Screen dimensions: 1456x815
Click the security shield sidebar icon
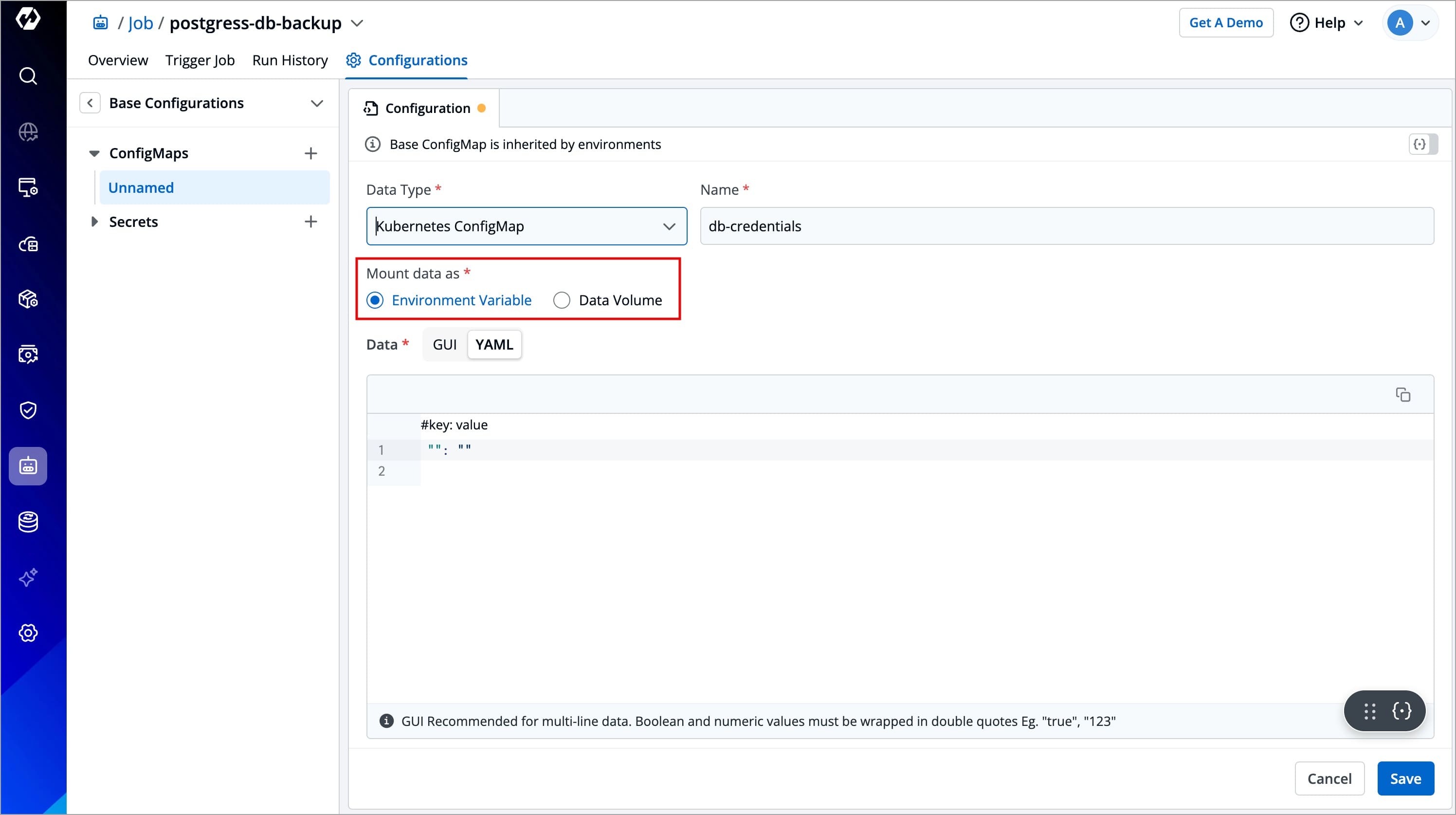click(x=28, y=410)
